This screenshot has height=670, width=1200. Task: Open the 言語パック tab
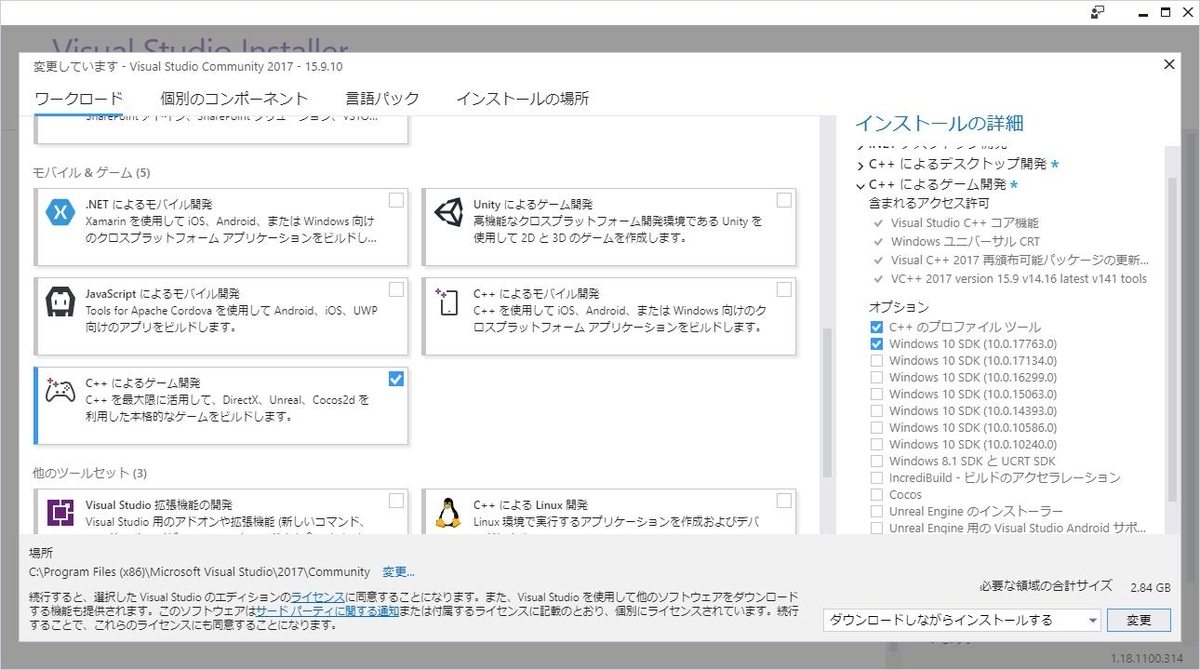tap(382, 98)
